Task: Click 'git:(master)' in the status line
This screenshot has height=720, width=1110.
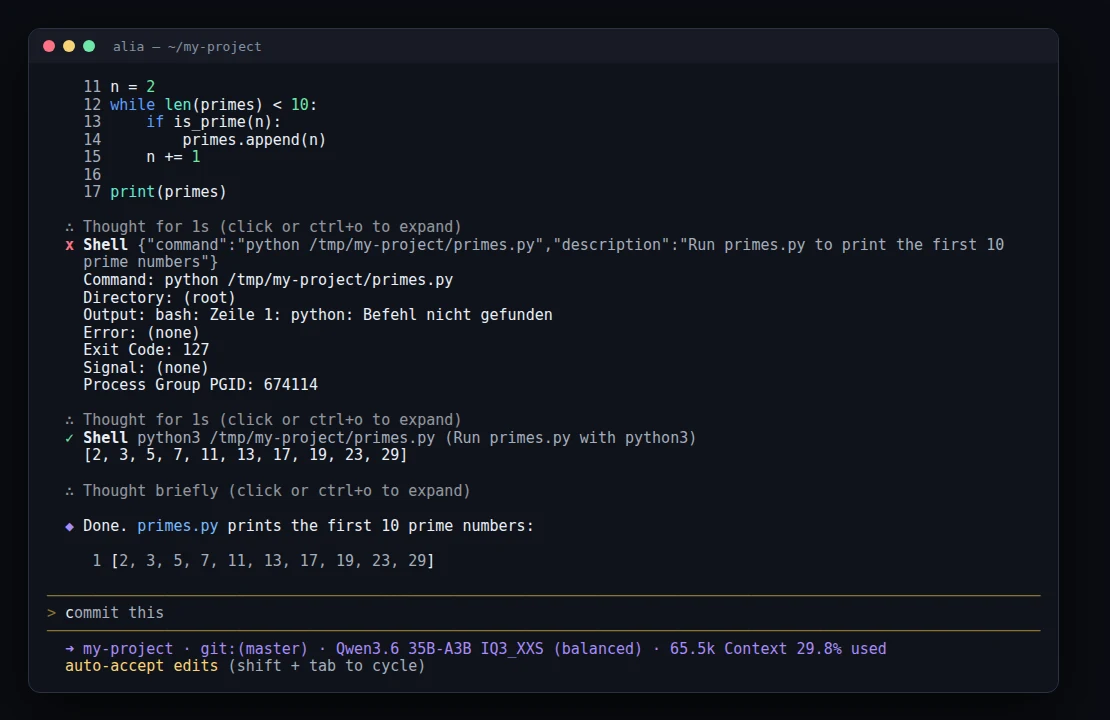Action: click(x=253, y=648)
